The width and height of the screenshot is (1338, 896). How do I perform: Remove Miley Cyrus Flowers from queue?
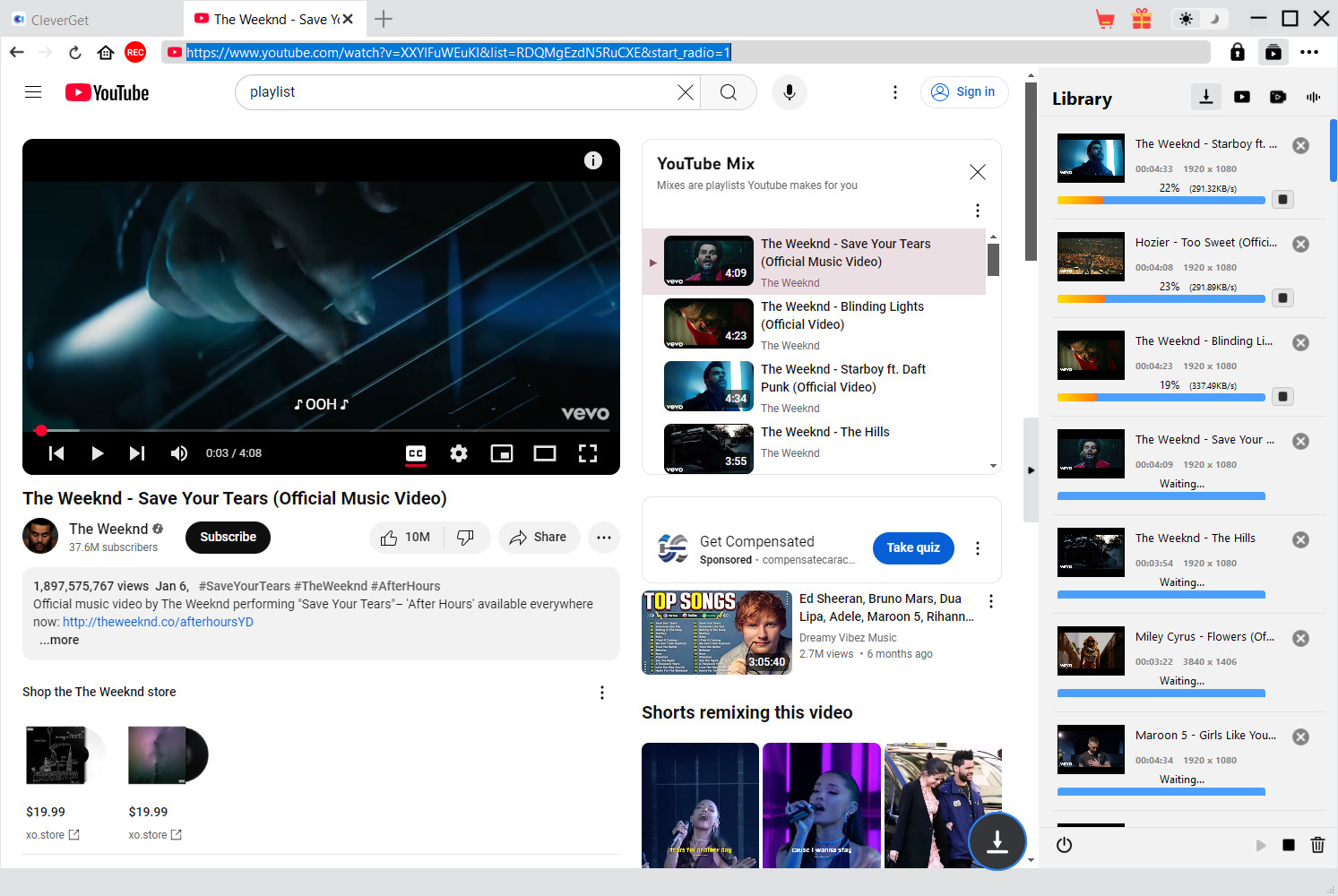tap(1301, 638)
